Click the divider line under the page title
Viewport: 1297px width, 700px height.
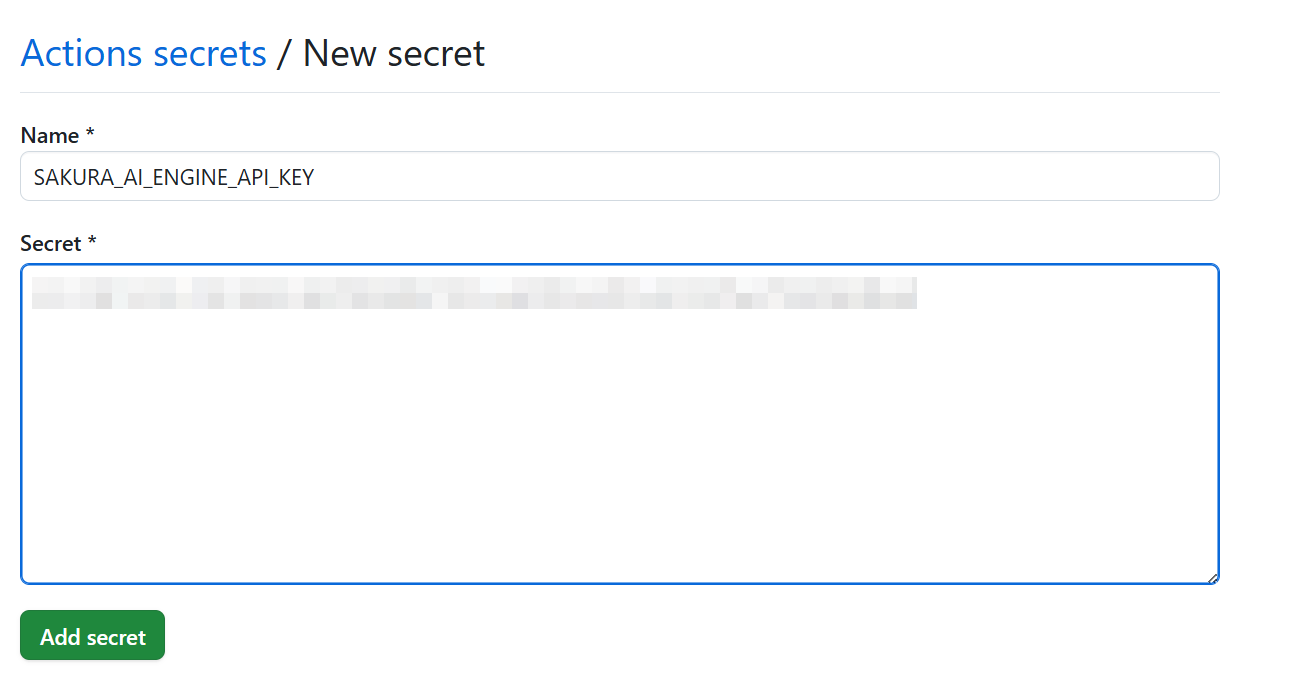coord(620,90)
